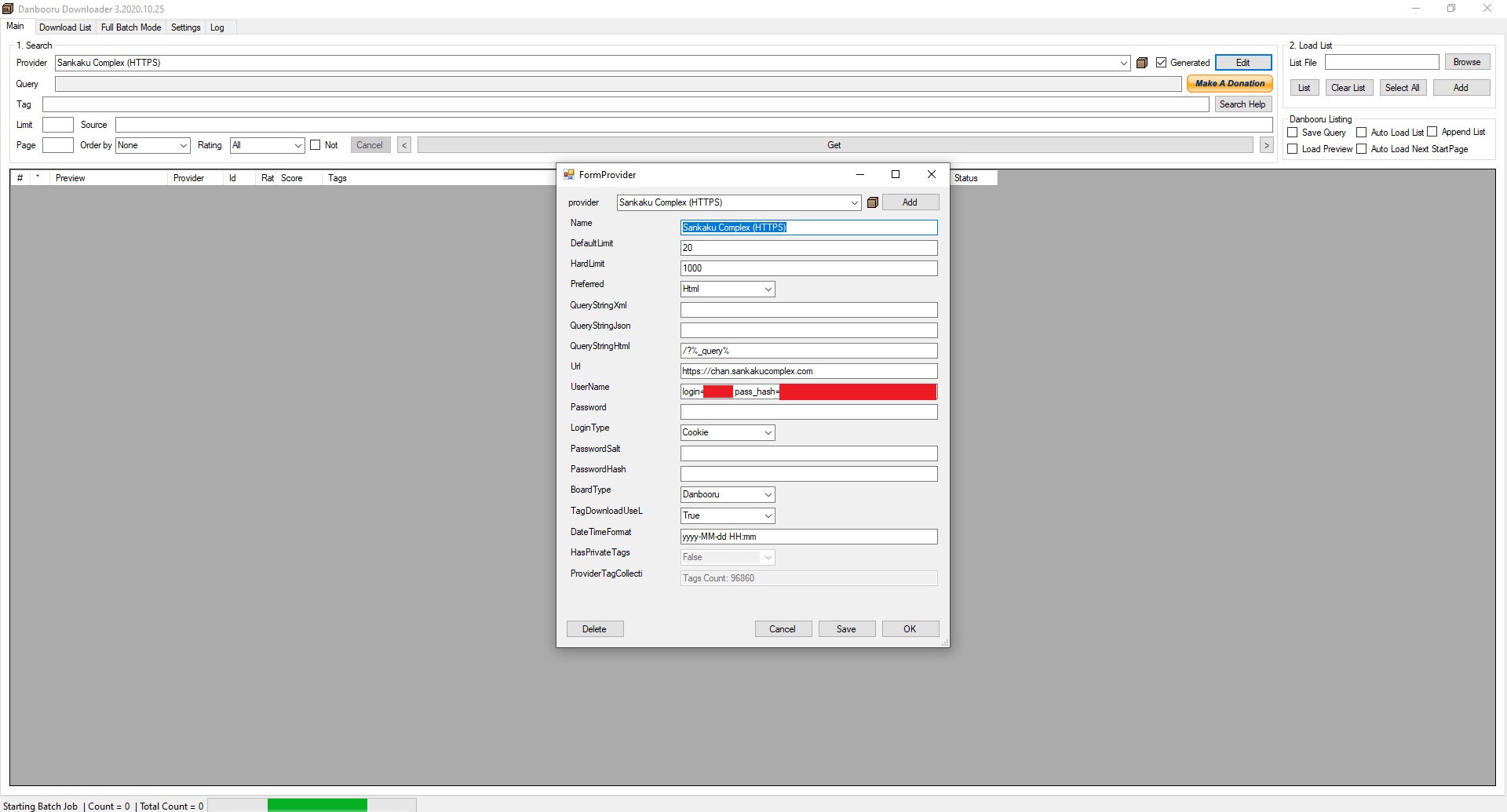The image size is (1507, 812).
Task: Open the Settings tab
Action: point(186,27)
